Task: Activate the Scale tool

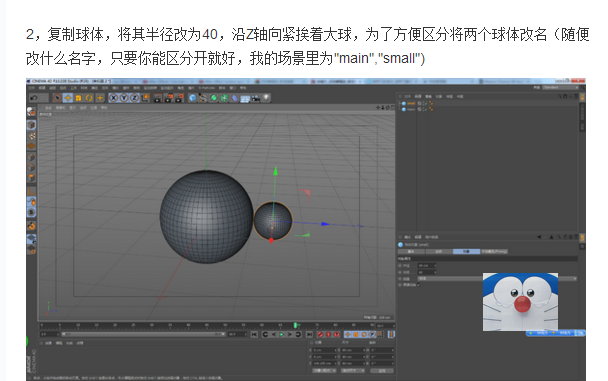Action: click(x=78, y=98)
